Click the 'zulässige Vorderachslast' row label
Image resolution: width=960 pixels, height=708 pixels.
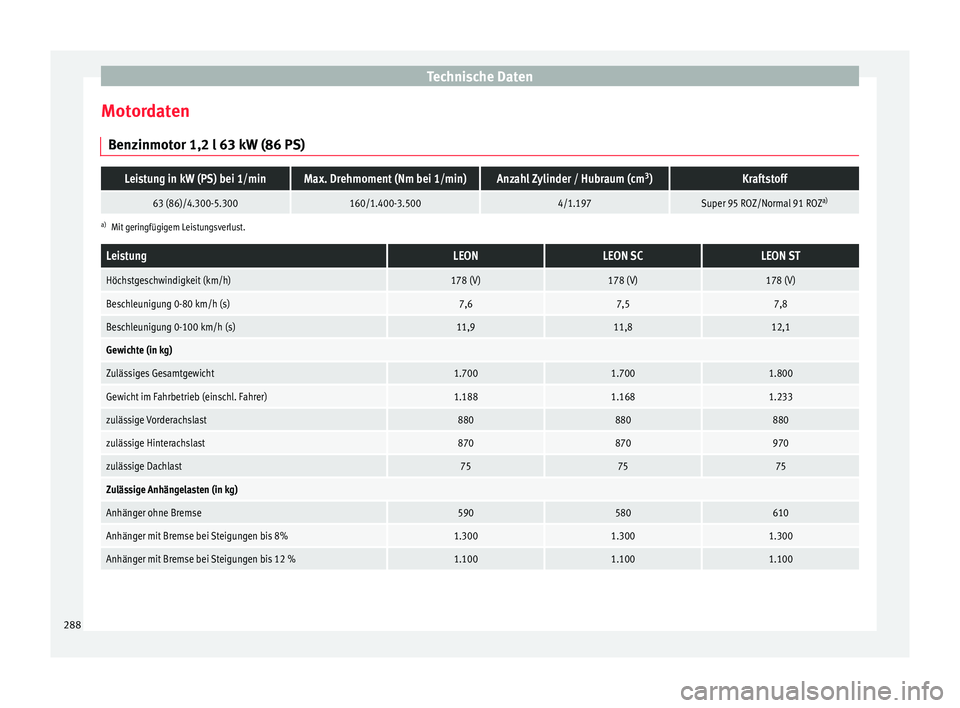[156, 420]
